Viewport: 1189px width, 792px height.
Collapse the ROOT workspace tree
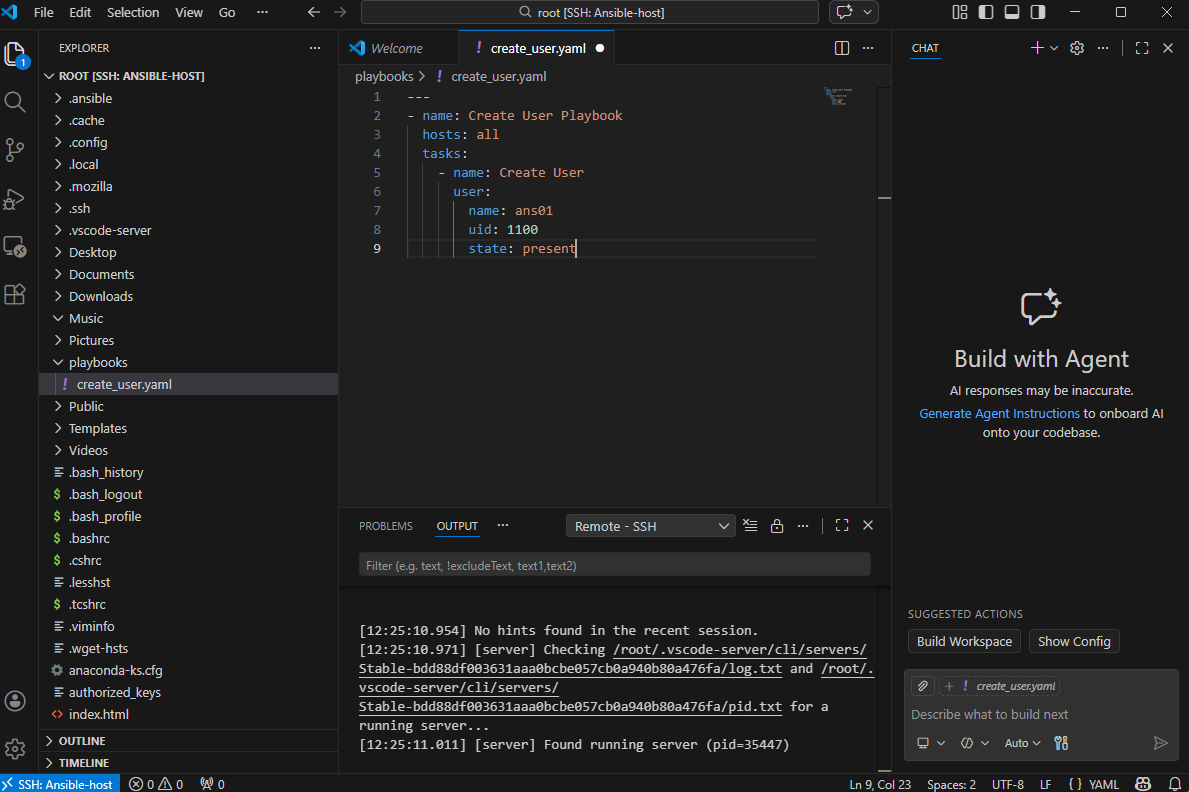[x=131, y=76]
